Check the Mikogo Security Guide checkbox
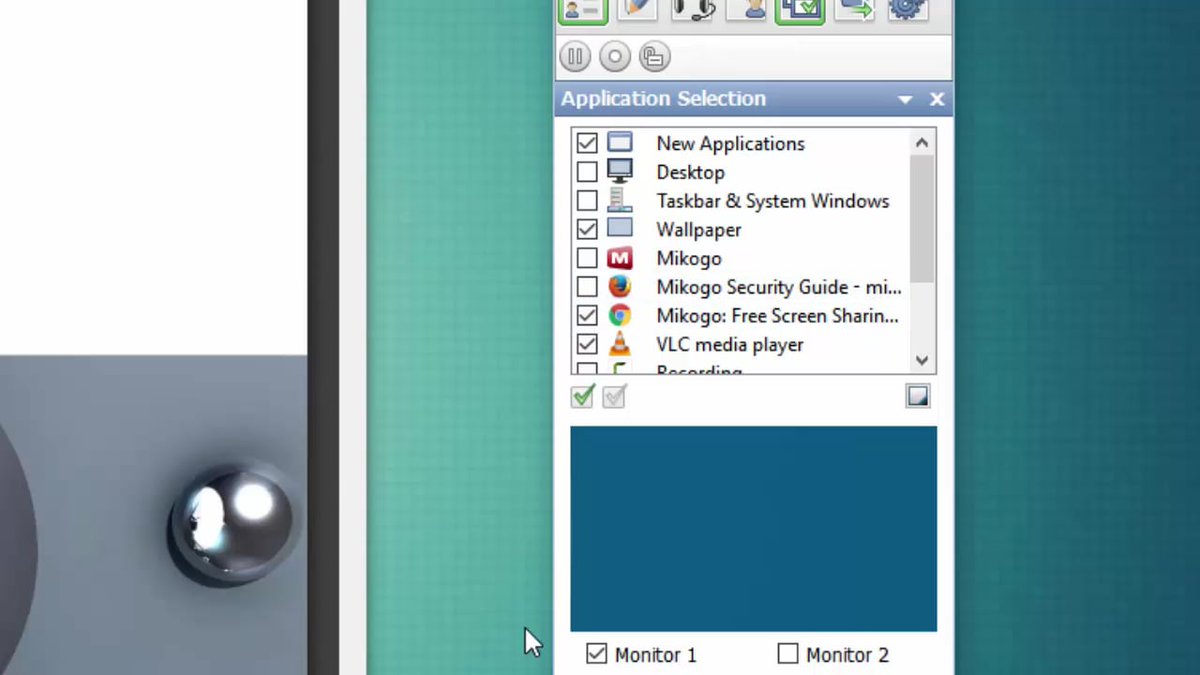This screenshot has width=1200, height=675. coord(587,287)
